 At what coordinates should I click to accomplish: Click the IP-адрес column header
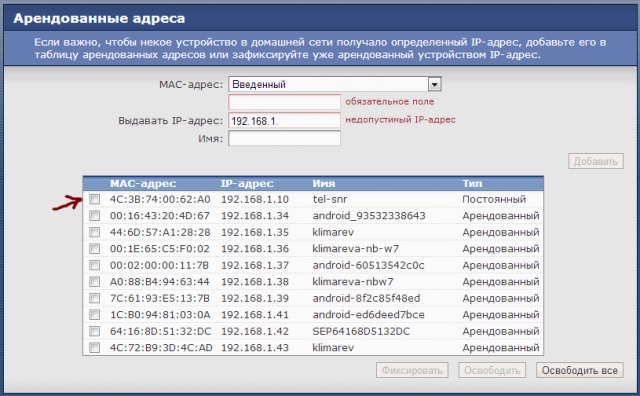pyautogui.click(x=247, y=184)
